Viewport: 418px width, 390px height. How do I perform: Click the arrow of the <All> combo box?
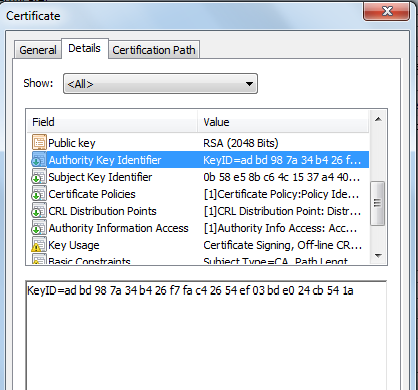point(249,84)
